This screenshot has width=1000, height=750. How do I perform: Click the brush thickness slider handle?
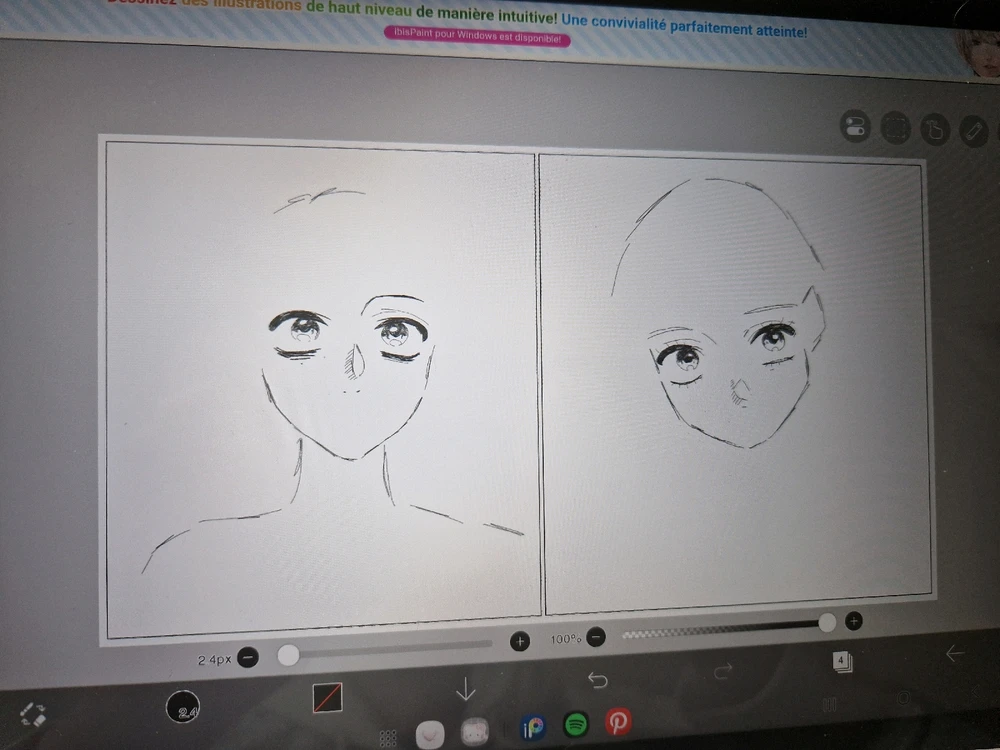[x=288, y=655]
